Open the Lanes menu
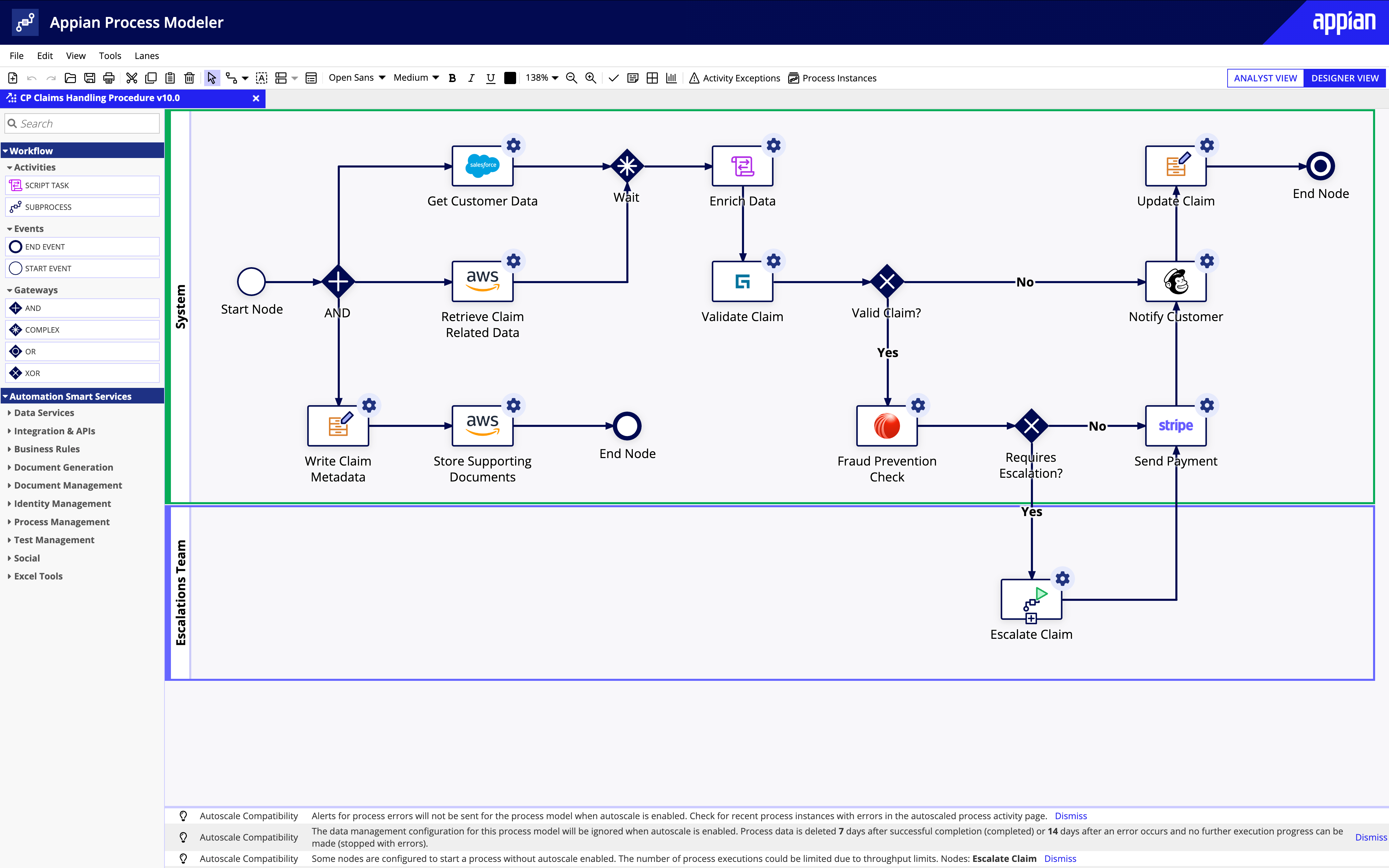This screenshot has width=1389, height=868. point(146,56)
